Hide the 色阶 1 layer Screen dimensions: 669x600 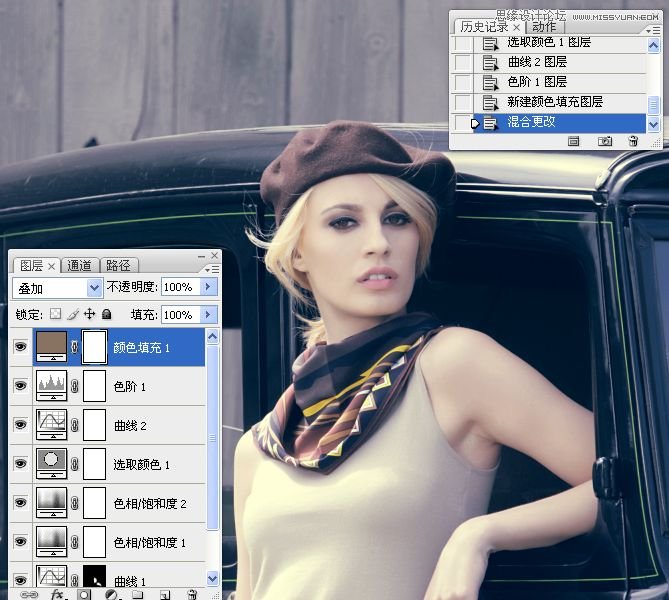pyautogui.click(x=20, y=386)
